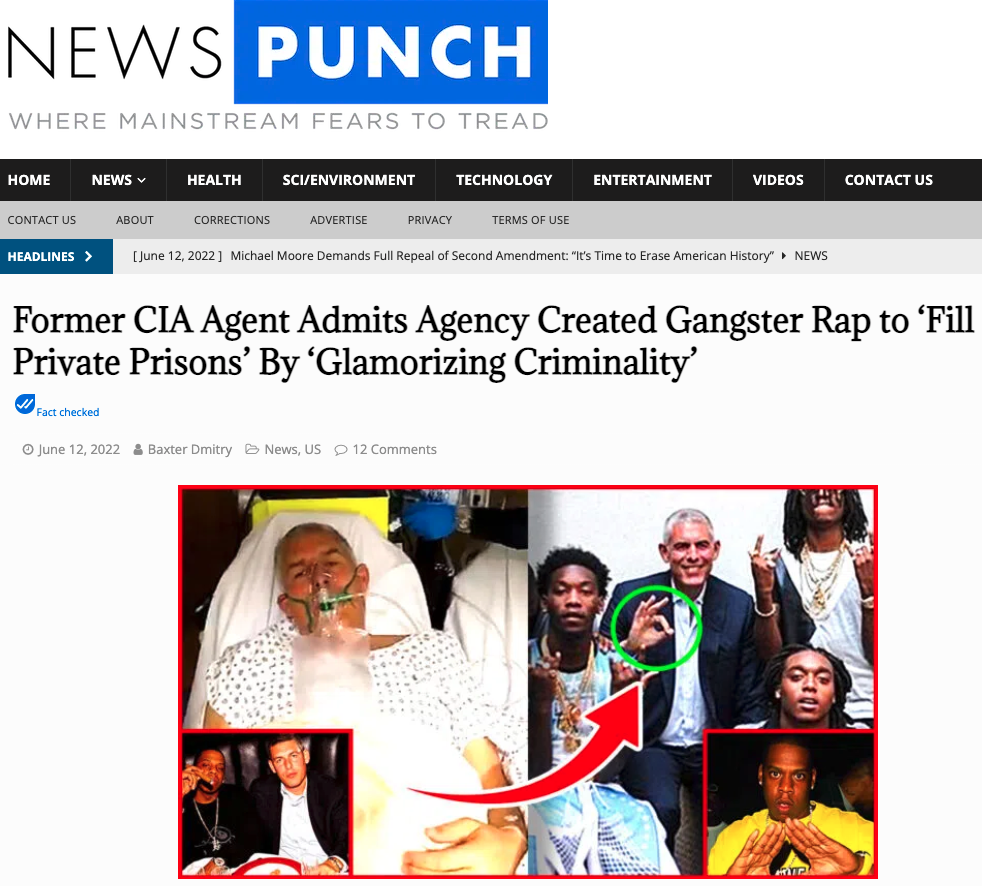The width and height of the screenshot is (982, 886).
Task: Click the clock icon beside June 12, 2022
Action: (x=28, y=450)
